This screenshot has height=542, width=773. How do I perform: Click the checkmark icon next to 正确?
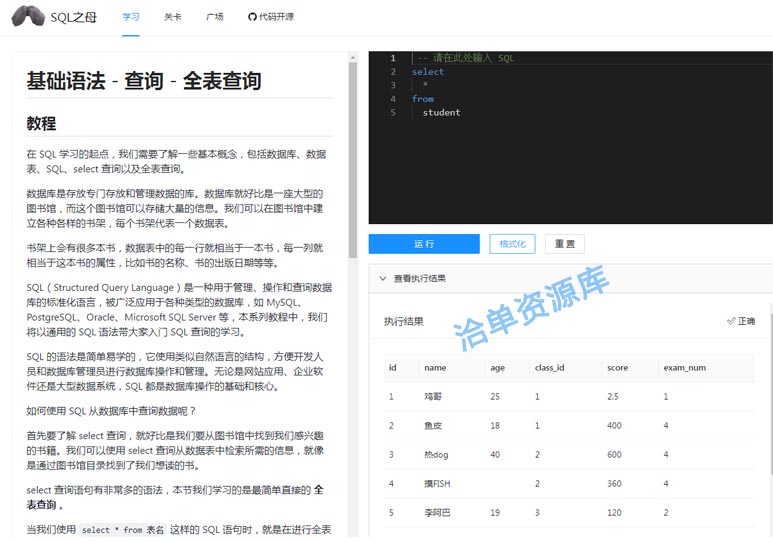[731, 321]
